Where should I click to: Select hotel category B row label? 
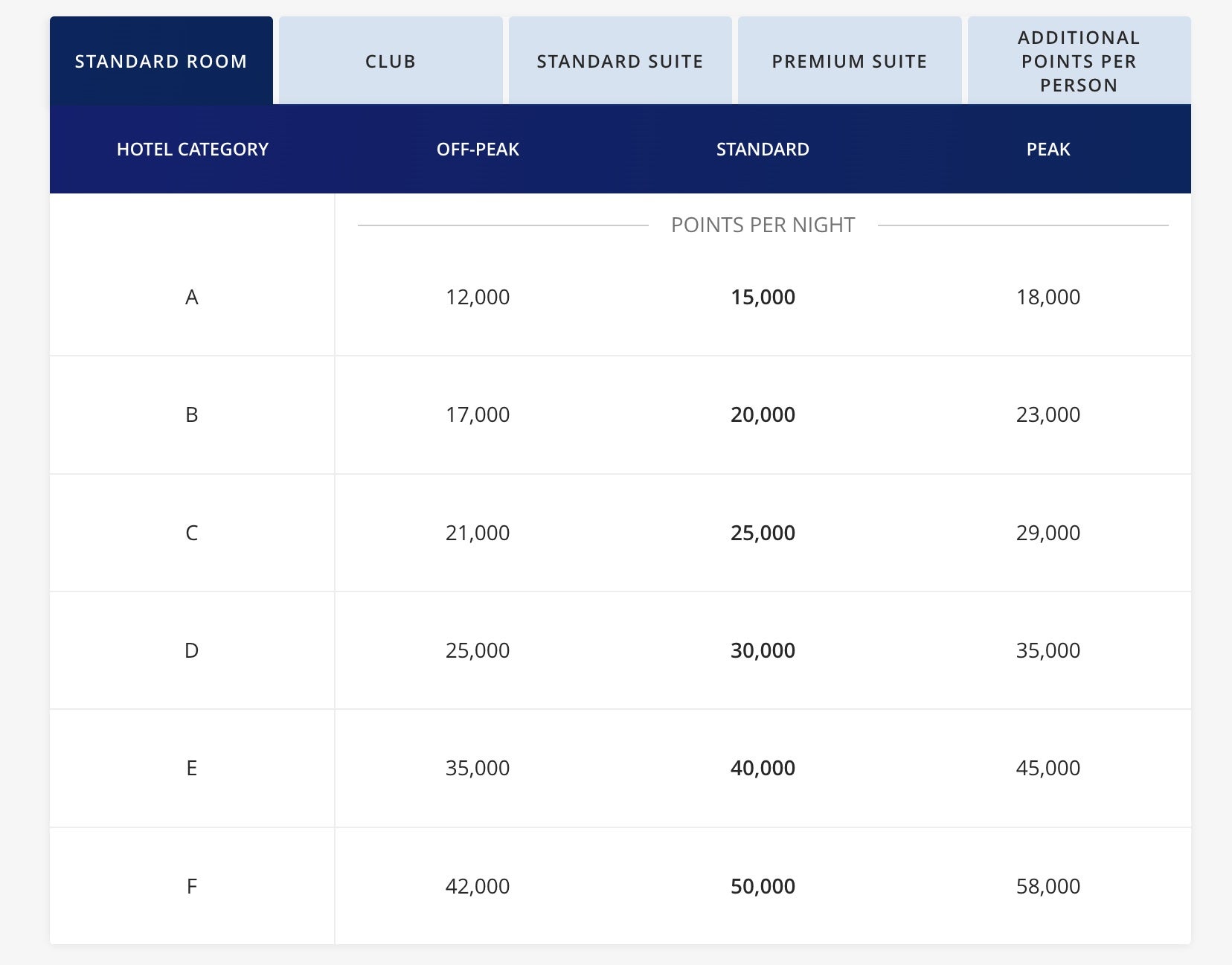(193, 414)
